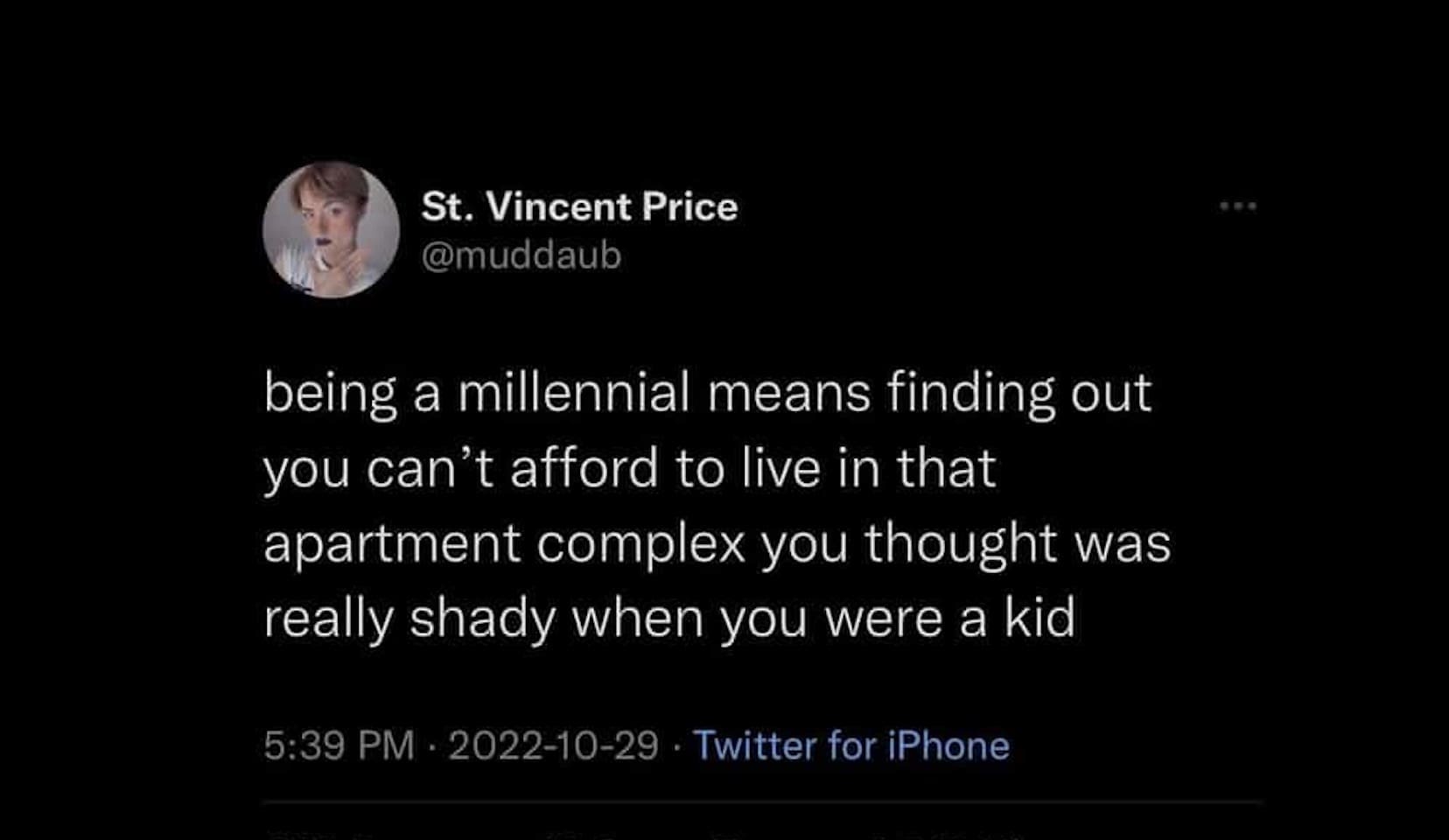Click the word "iPhone" in the source label
This screenshot has height=840, width=1449.
pos(948,745)
